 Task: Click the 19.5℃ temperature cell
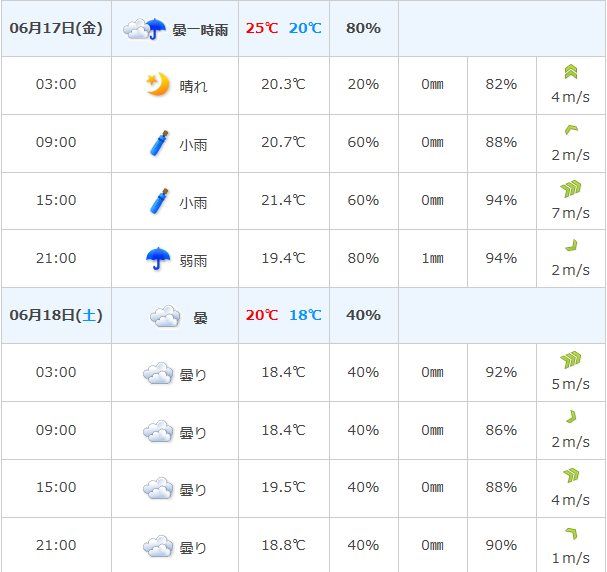284,487
